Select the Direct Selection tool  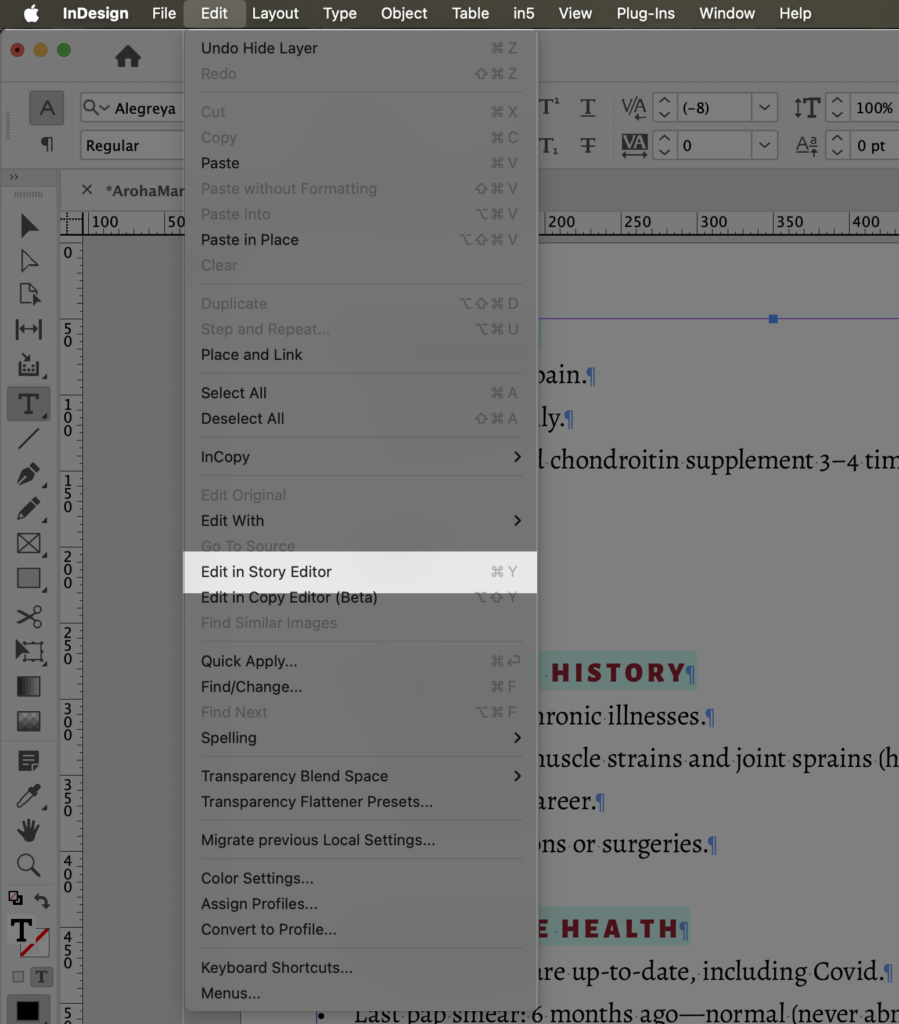[x=29, y=261]
